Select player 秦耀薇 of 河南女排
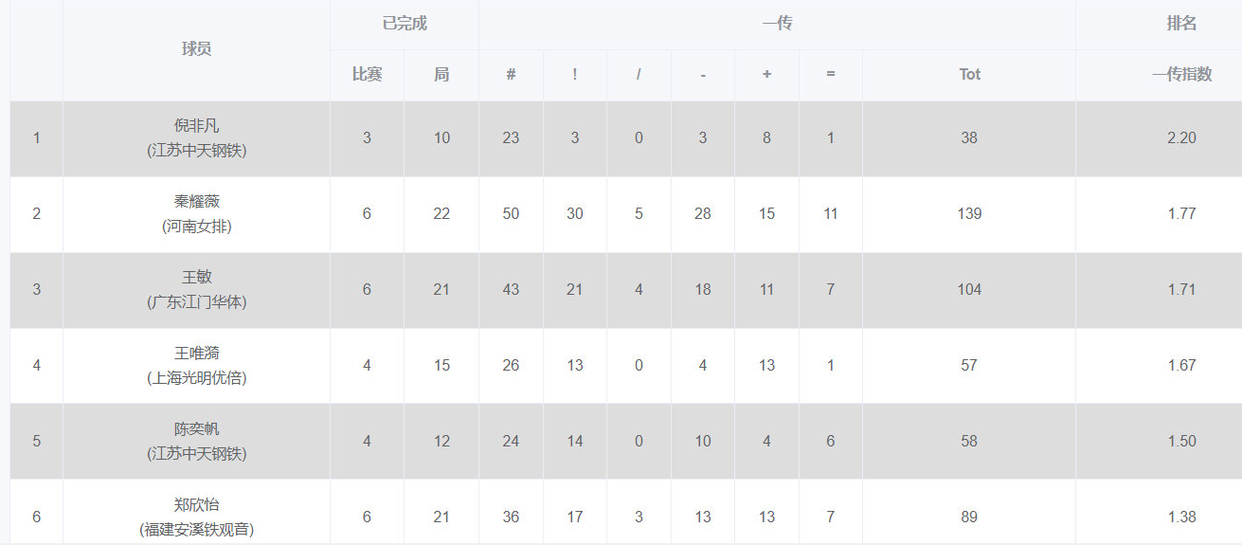Viewport: 1242px width, 545px height. 196,202
